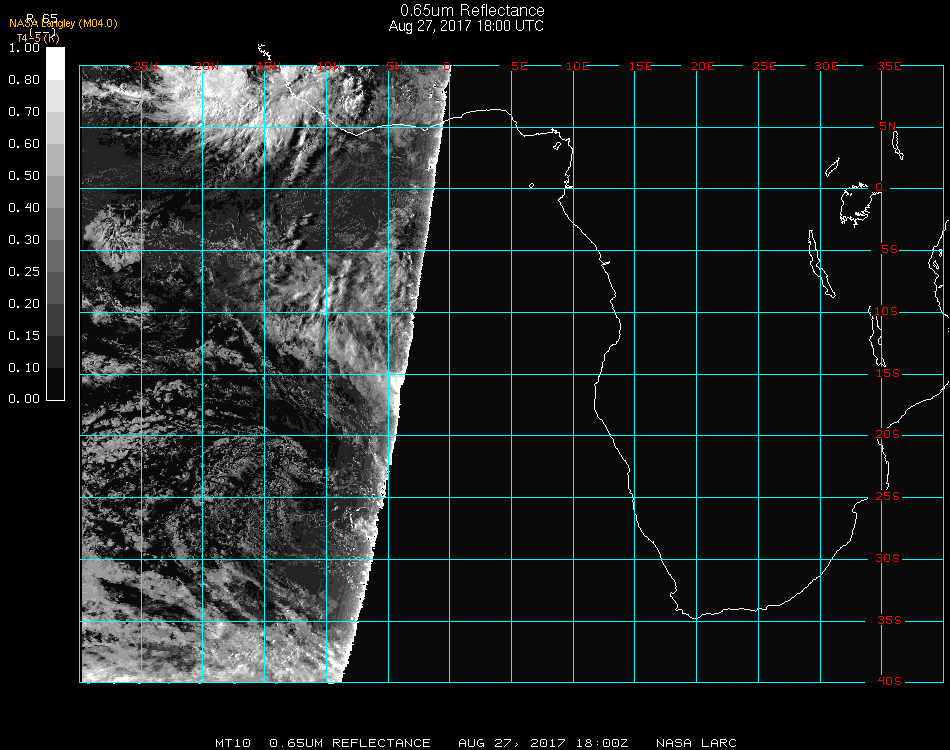Click the 0.60 colorbar value label
This screenshot has width=950, height=750.
pyautogui.click(x=24, y=144)
